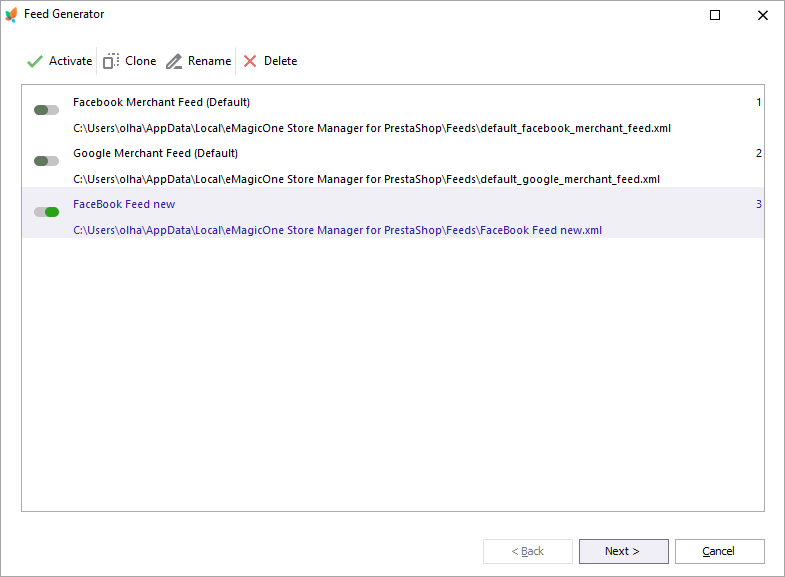Click the default_google_merchant_feed.xml file path
The image size is (785, 577).
click(366, 179)
